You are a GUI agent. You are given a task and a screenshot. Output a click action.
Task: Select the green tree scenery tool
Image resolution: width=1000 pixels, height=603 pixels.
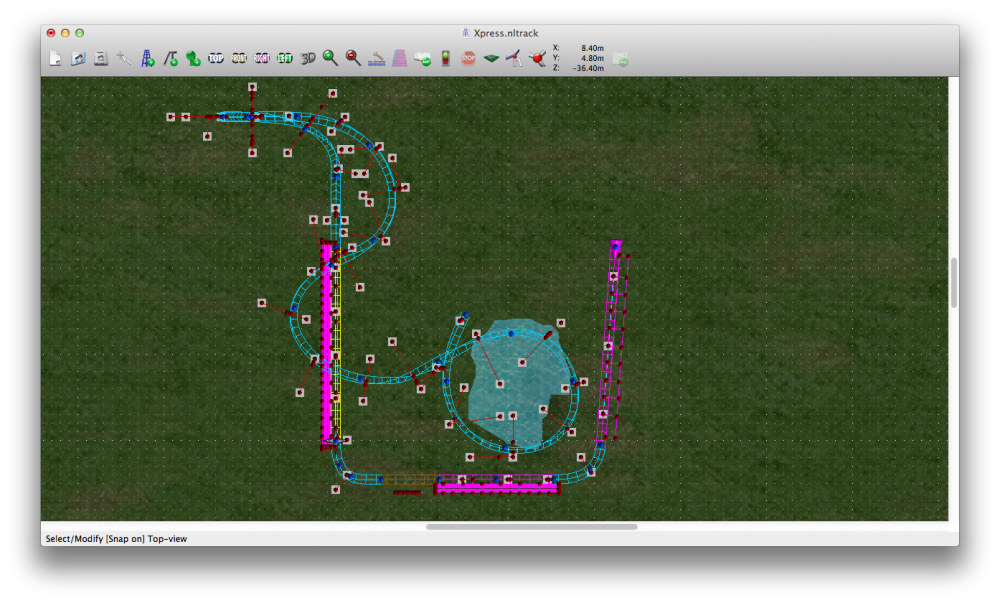193,59
